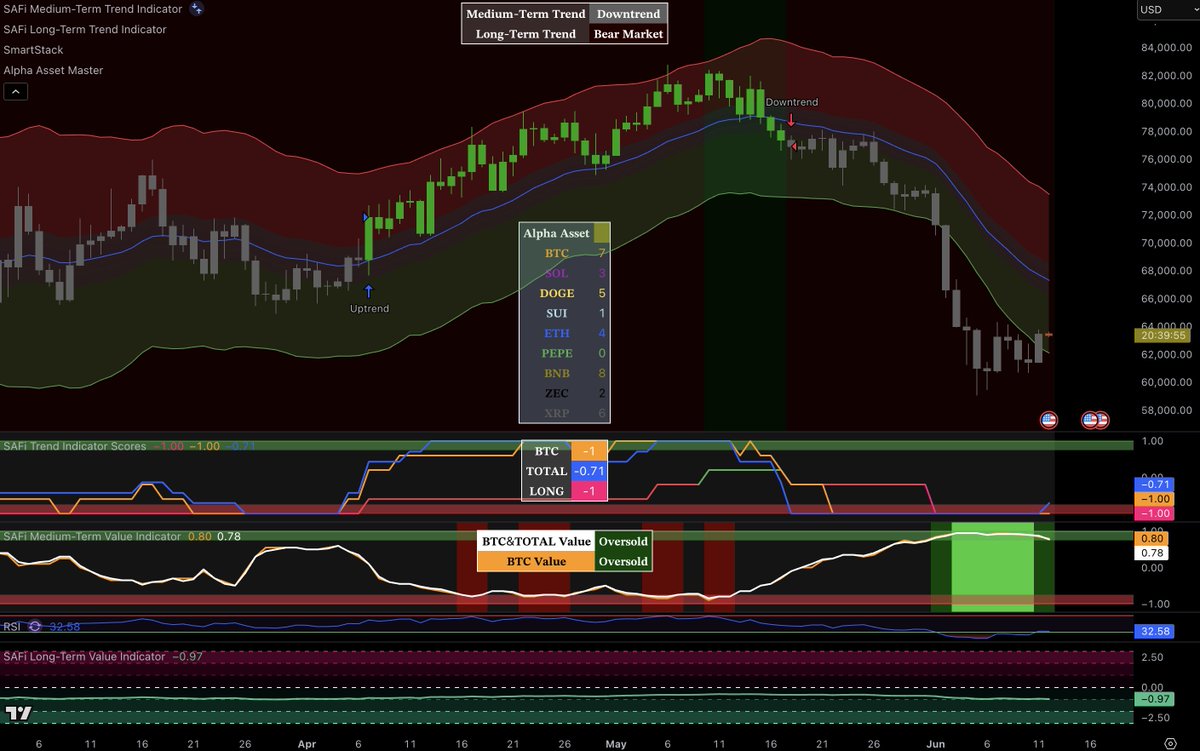Select the Alpha Asset Master indicator legend
Viewport: 1200px width, 751px height.
[53, 70]
